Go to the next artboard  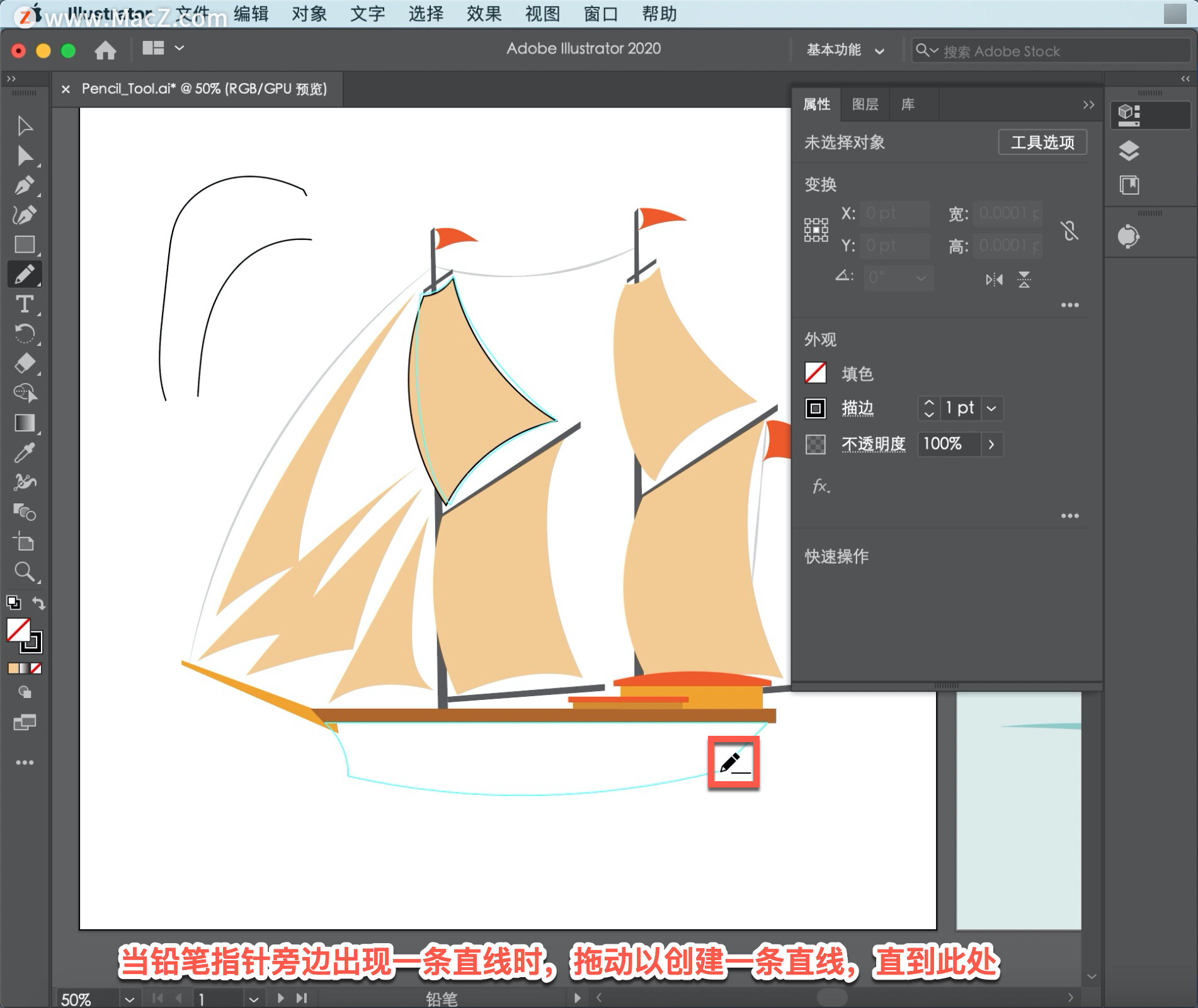point(280,999)
